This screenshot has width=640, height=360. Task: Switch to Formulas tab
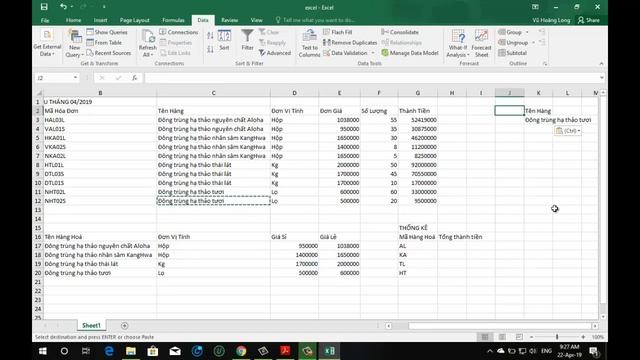point(173,20)
